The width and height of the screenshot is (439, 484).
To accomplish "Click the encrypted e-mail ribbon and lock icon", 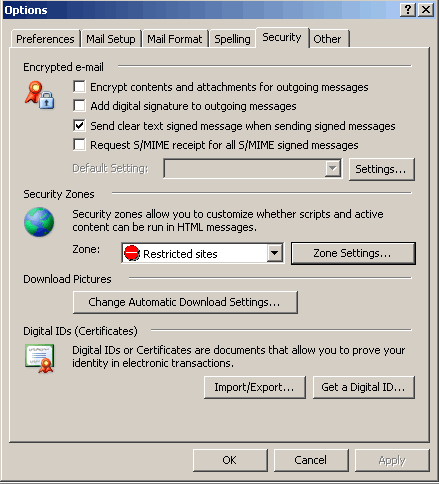I will click(39, 95).
